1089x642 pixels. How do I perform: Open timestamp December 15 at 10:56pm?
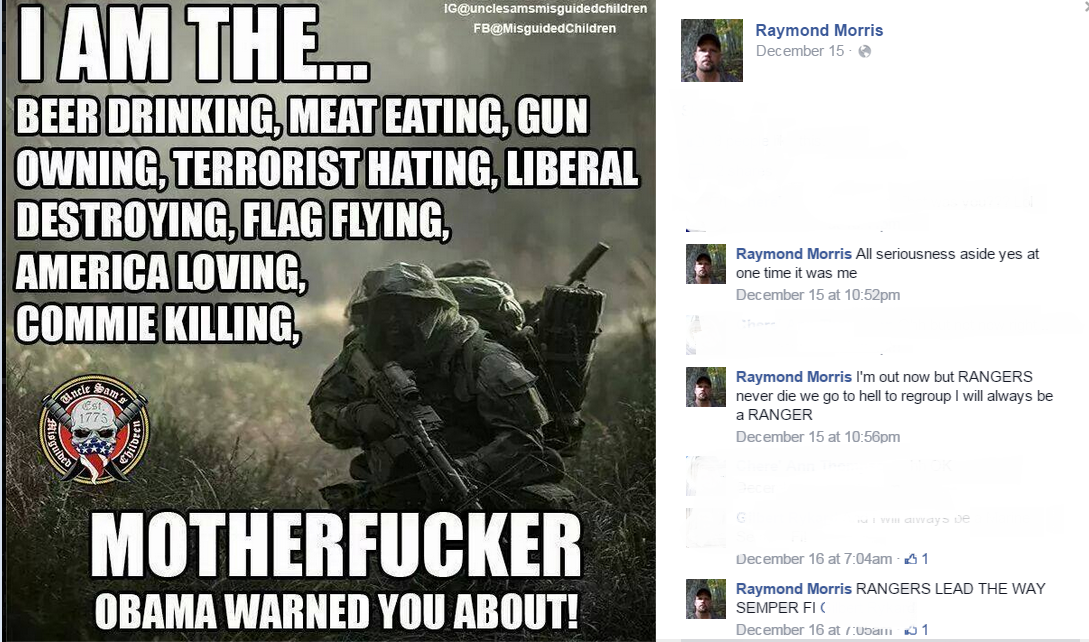pyautogui.click(x=817, y=437)
